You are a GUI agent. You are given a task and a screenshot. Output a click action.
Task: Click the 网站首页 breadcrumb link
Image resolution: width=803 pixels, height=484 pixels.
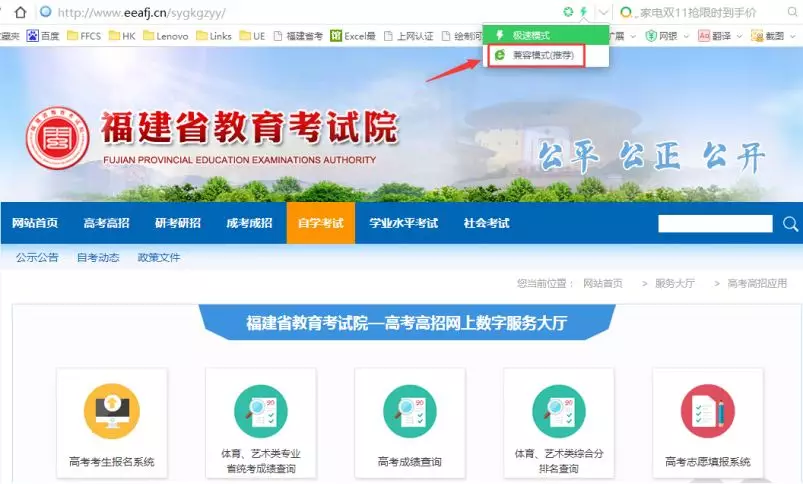pyautogui.click(x=603, y=283)
